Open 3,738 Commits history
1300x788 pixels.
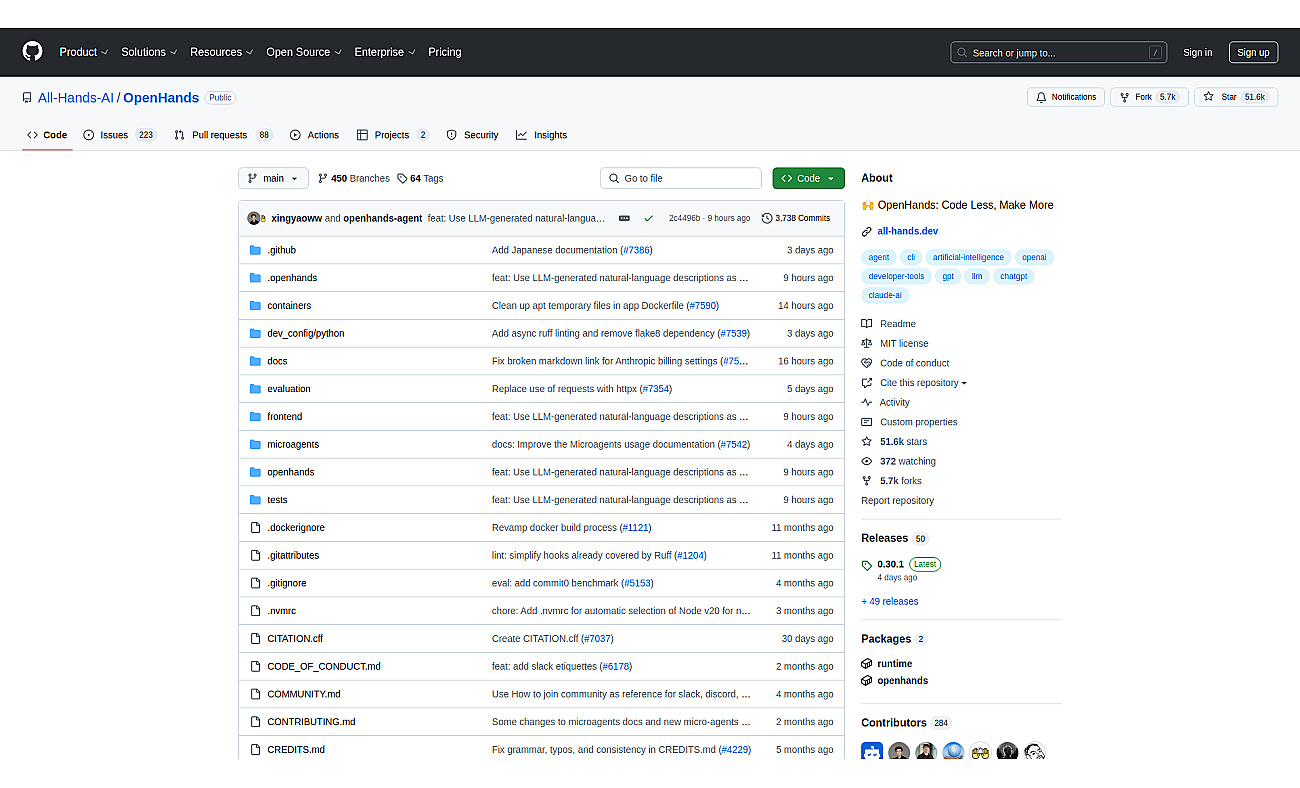(796, 218)
